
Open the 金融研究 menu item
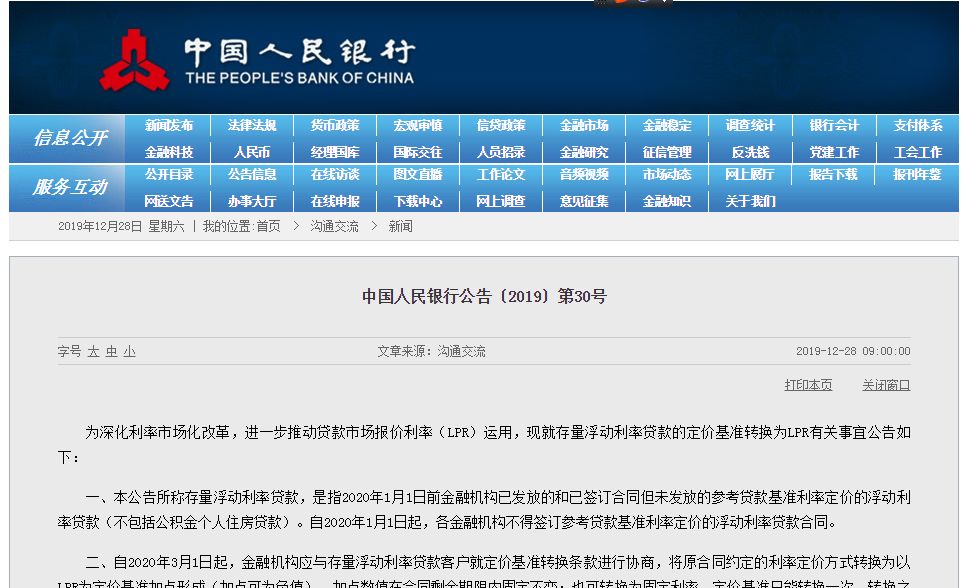pos(584,152)
